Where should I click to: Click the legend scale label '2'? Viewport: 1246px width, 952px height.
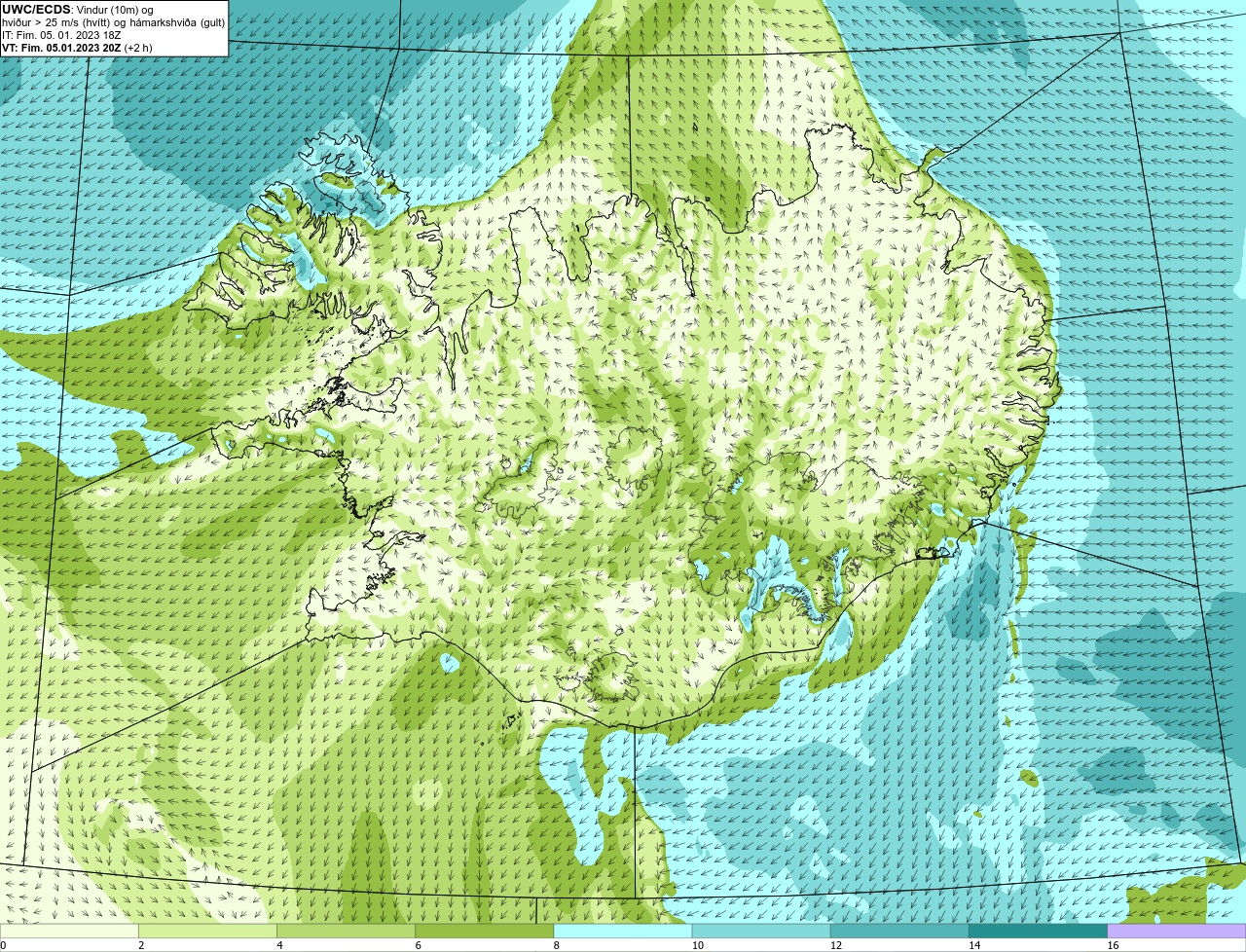141,945
